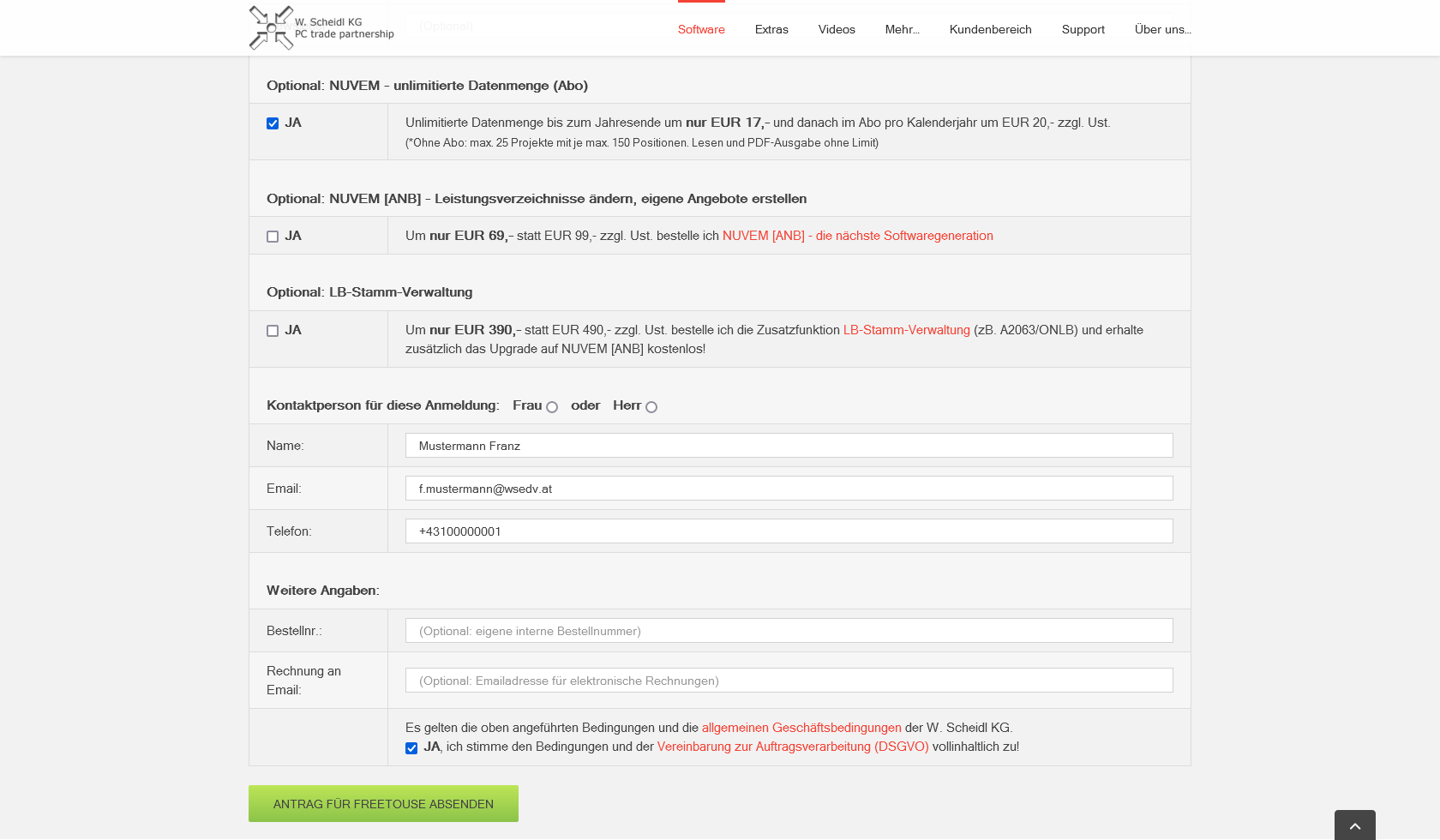Uncheck JA for NUVEM unlimited data subscription

click(x=273, y=123)
